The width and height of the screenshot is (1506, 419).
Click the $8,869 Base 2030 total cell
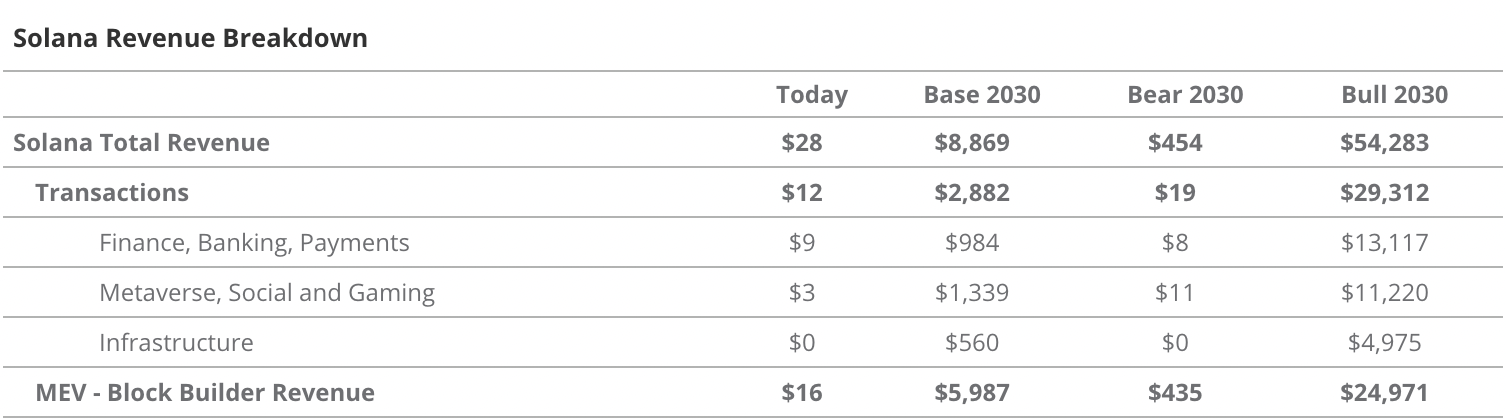click(971, 142)
